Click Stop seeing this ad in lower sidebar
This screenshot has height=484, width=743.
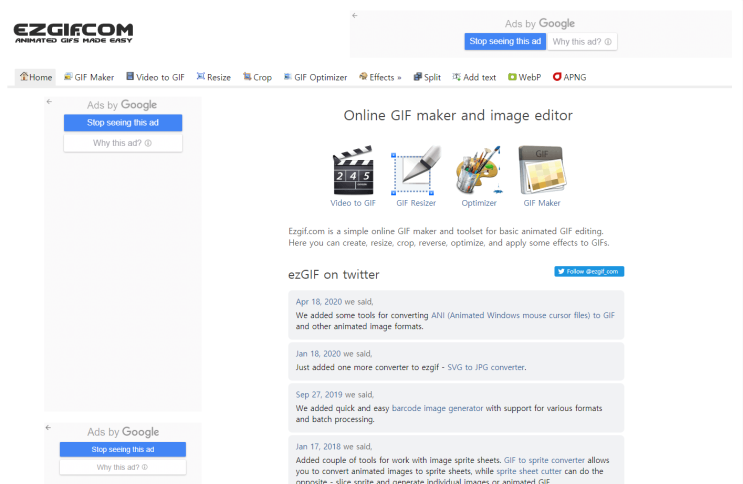tap(123, 449)
